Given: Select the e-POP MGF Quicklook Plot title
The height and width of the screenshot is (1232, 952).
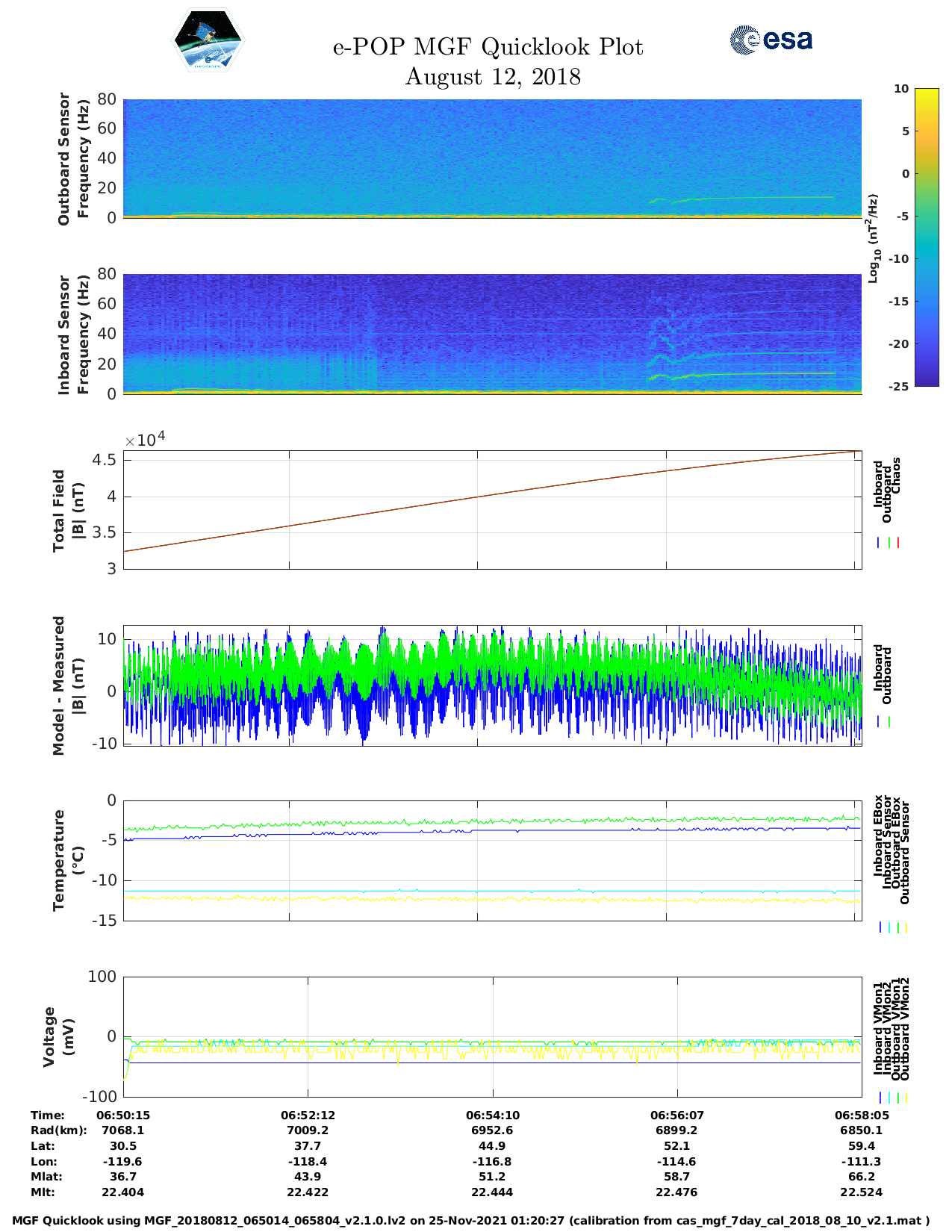Looking at the screenshot, I should tap(488, 47).
